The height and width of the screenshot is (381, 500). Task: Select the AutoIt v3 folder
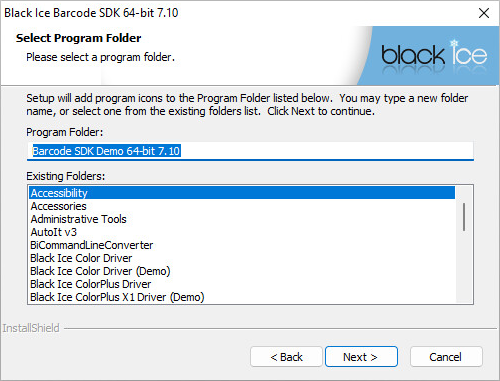[242, 232]
